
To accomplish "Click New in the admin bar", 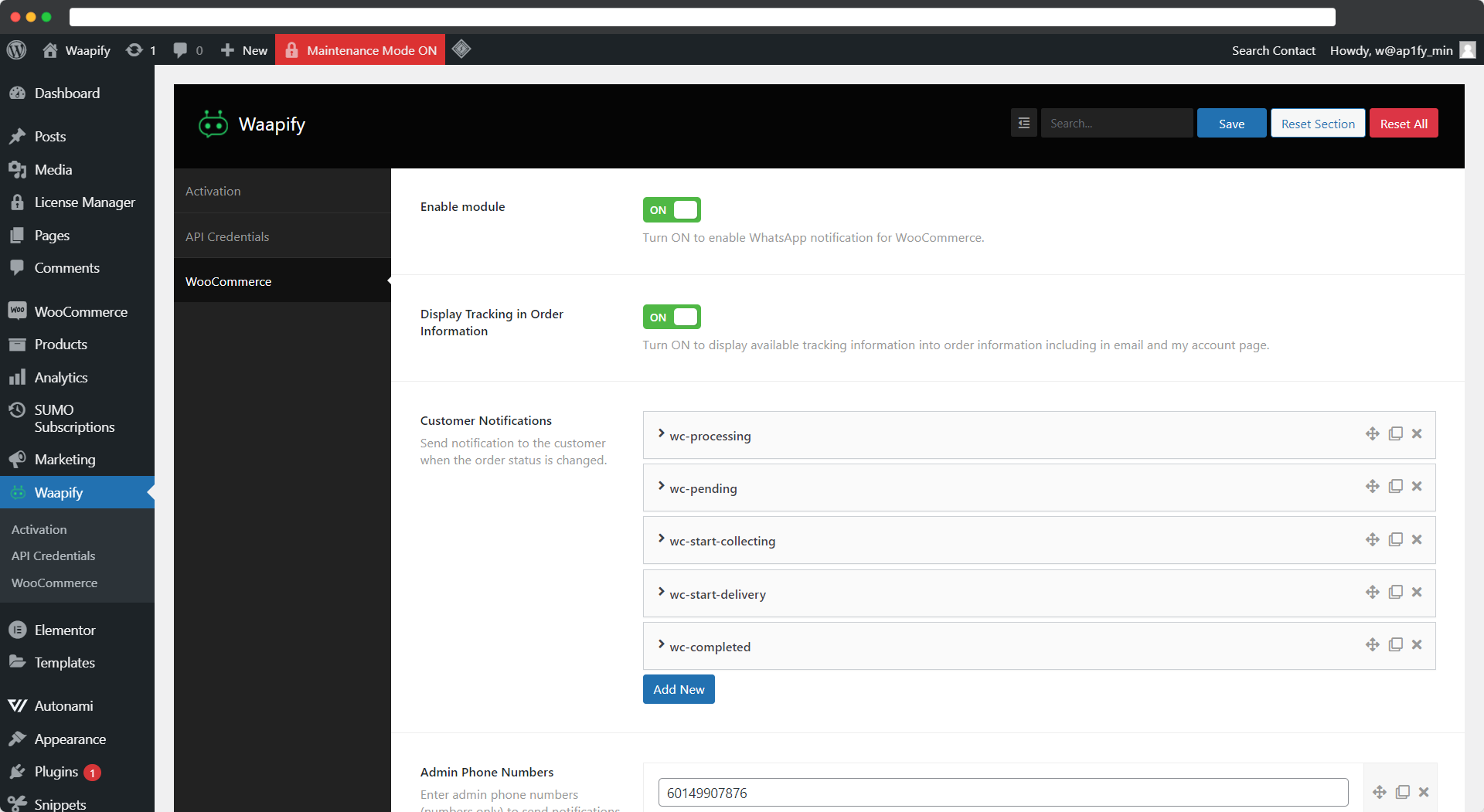I will 244,50.
